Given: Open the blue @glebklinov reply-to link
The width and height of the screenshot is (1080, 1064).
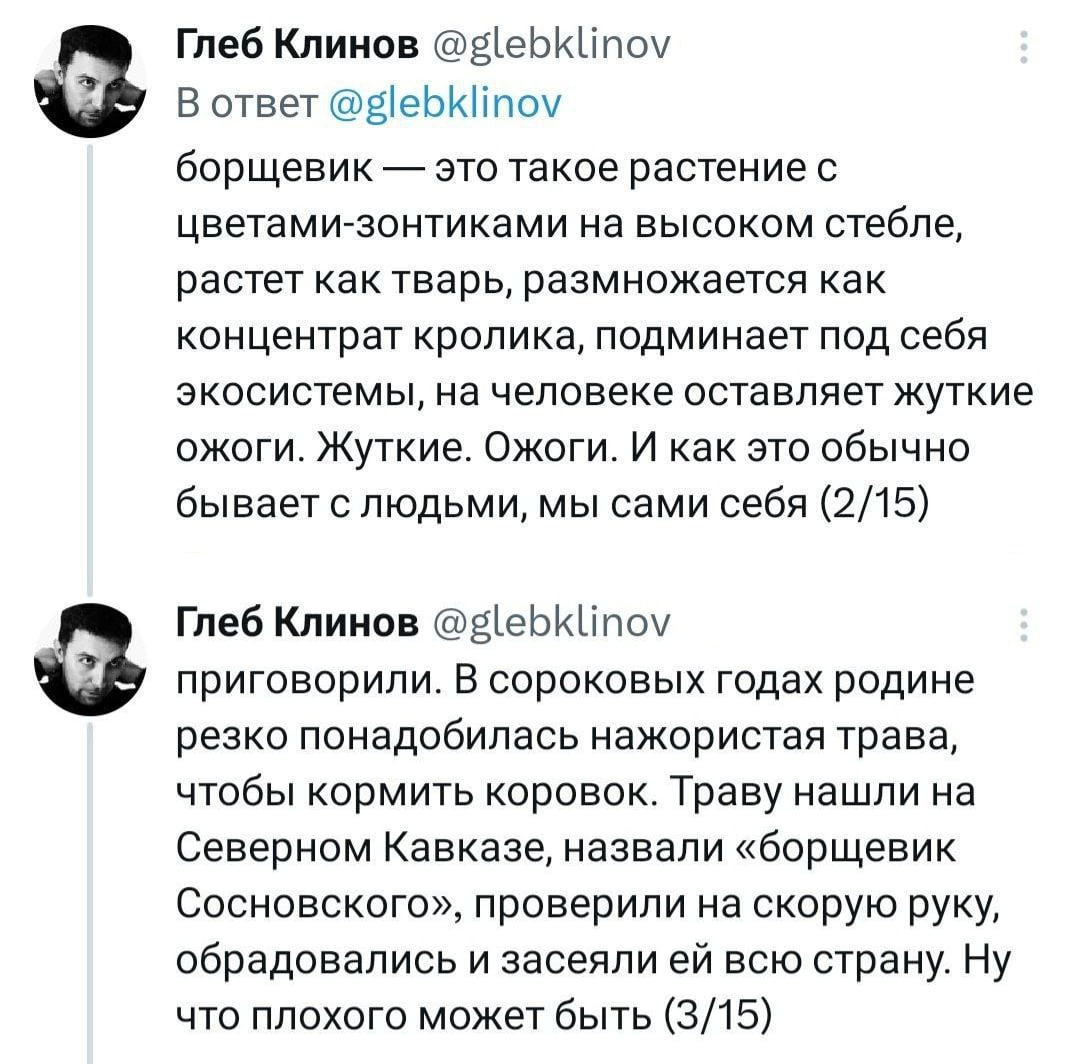Looking at the screenshot, I should tap(446, 103).
